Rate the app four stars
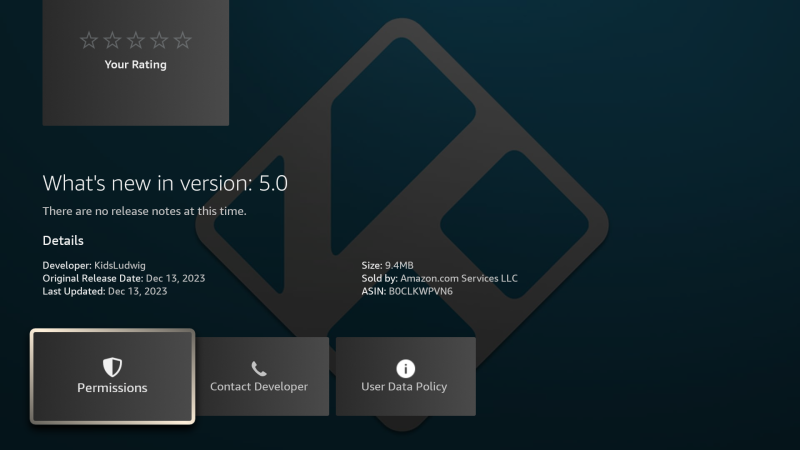Image resolution: width=800 pixels, height=450 pixels. (159, 40)
